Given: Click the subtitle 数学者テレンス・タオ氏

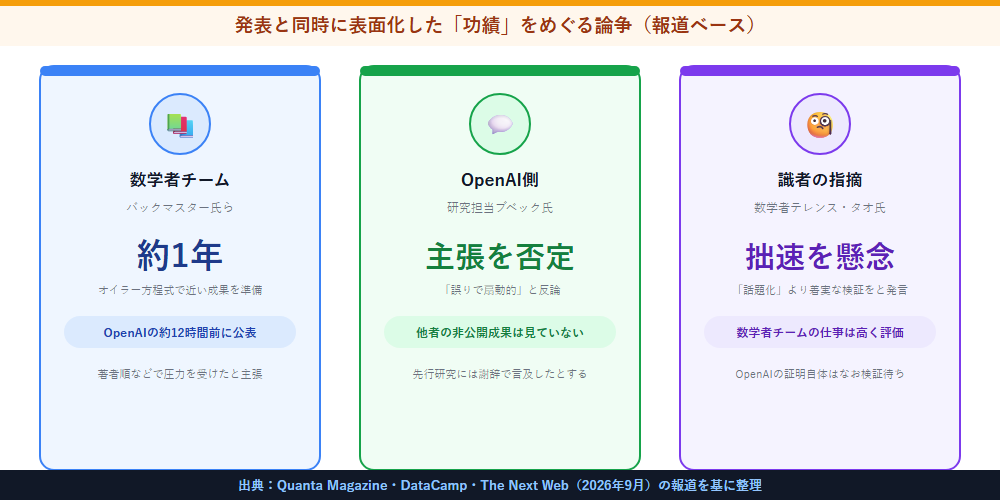Looking at the screenshot, I should point(820,208).
